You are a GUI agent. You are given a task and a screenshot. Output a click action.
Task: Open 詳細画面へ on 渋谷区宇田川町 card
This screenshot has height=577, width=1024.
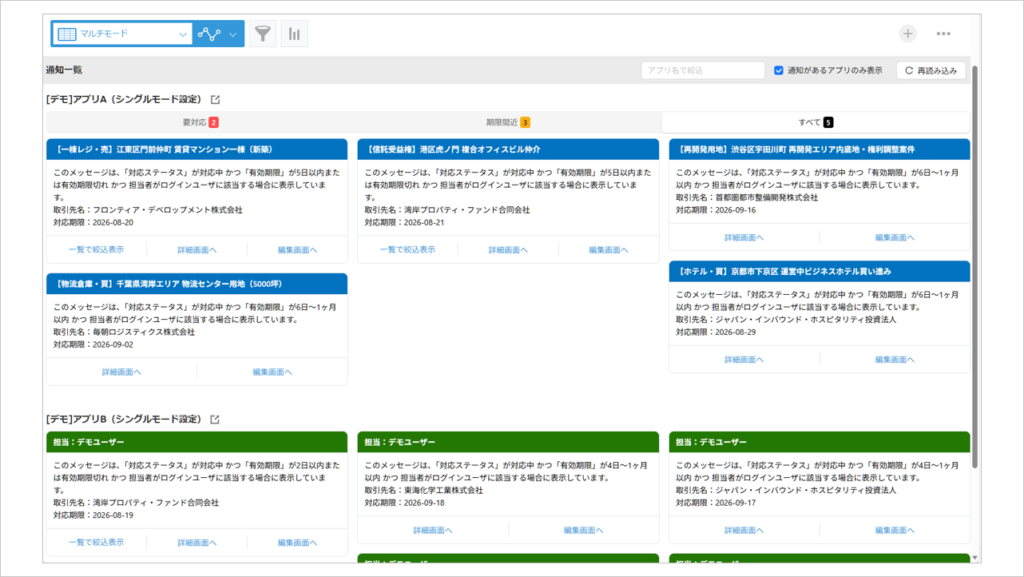click(x=744, y=238)
